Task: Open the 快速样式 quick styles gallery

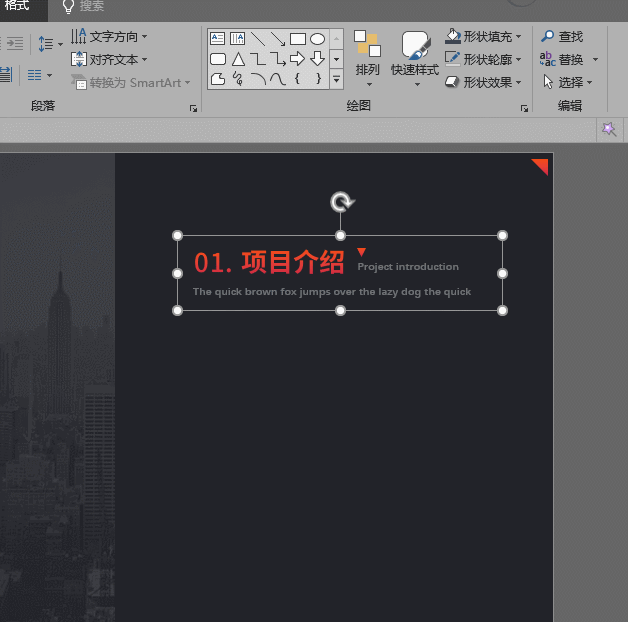Action: [x=415, y=58]
